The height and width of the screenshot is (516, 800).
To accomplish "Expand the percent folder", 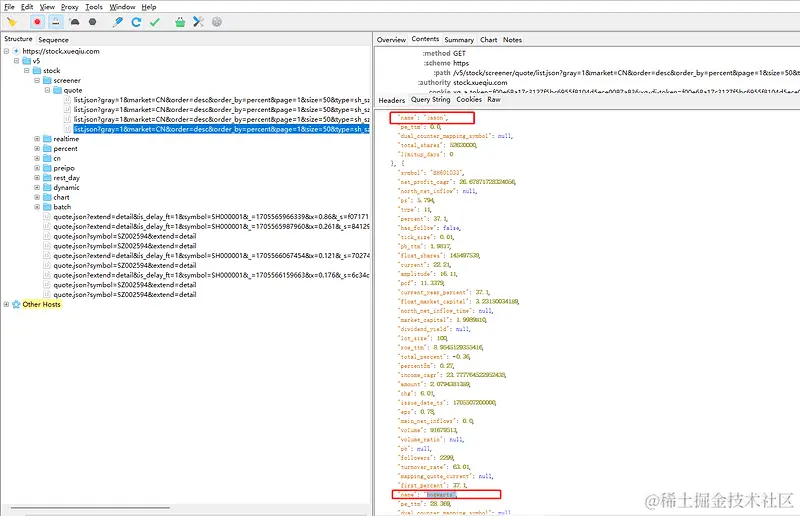I will (37, 149).
